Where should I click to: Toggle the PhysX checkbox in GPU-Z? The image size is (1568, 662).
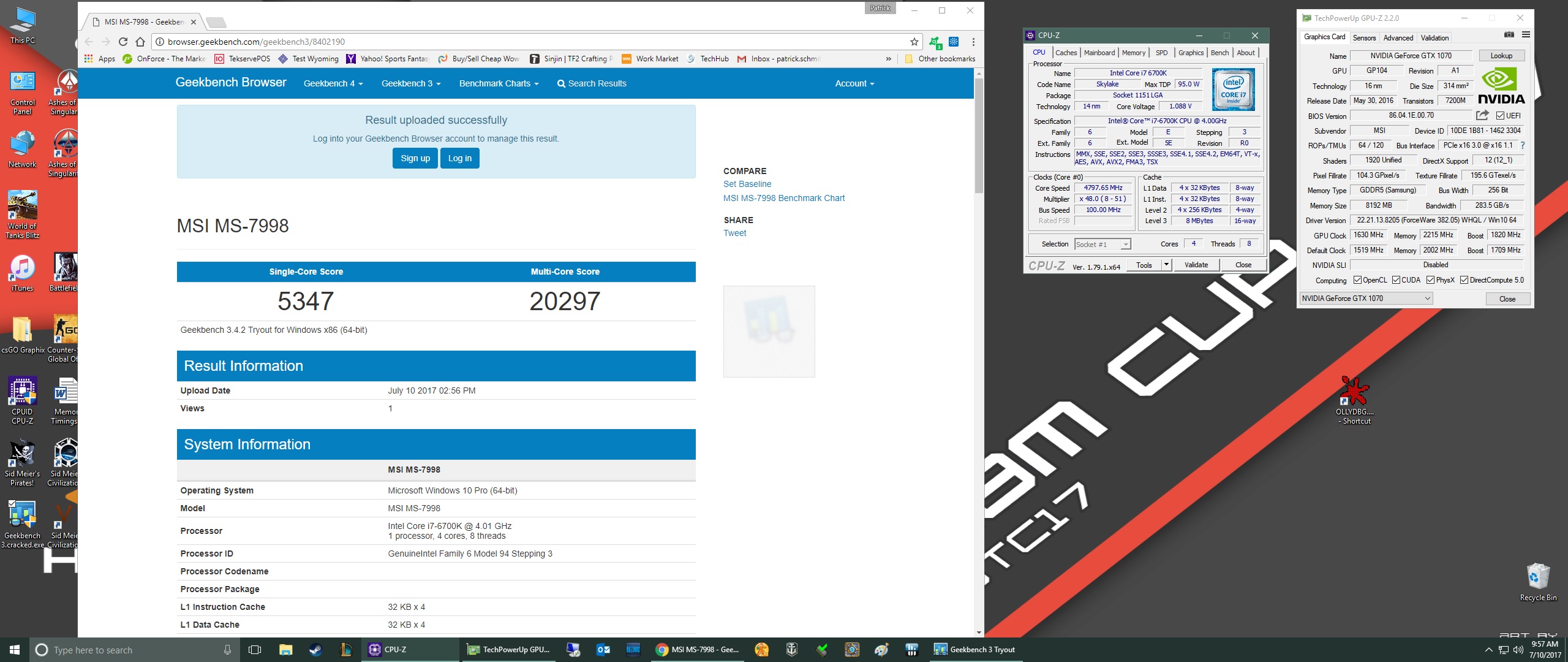click(x=1430, y=280)
